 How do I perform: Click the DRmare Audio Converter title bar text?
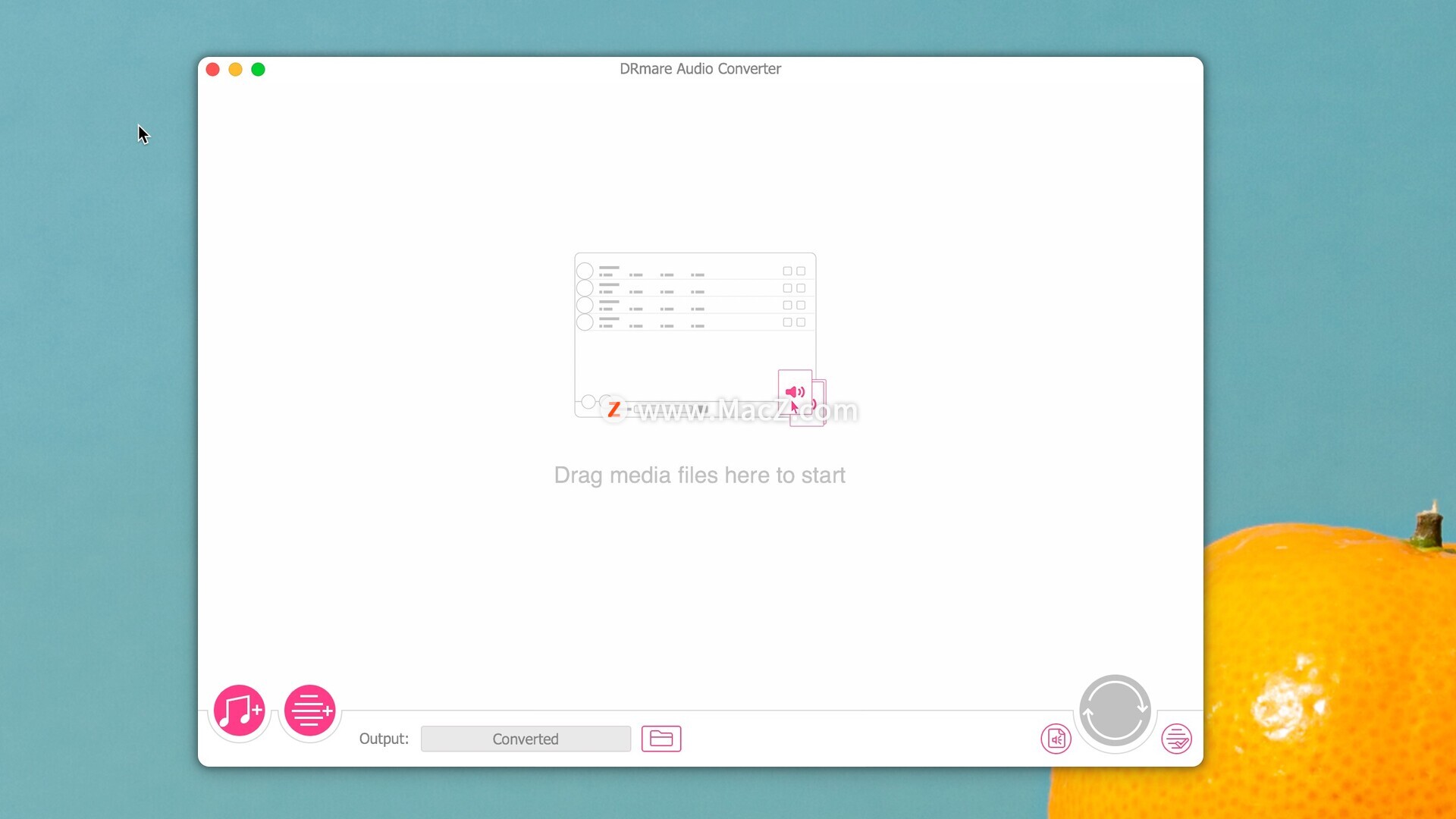click(700, 69)
